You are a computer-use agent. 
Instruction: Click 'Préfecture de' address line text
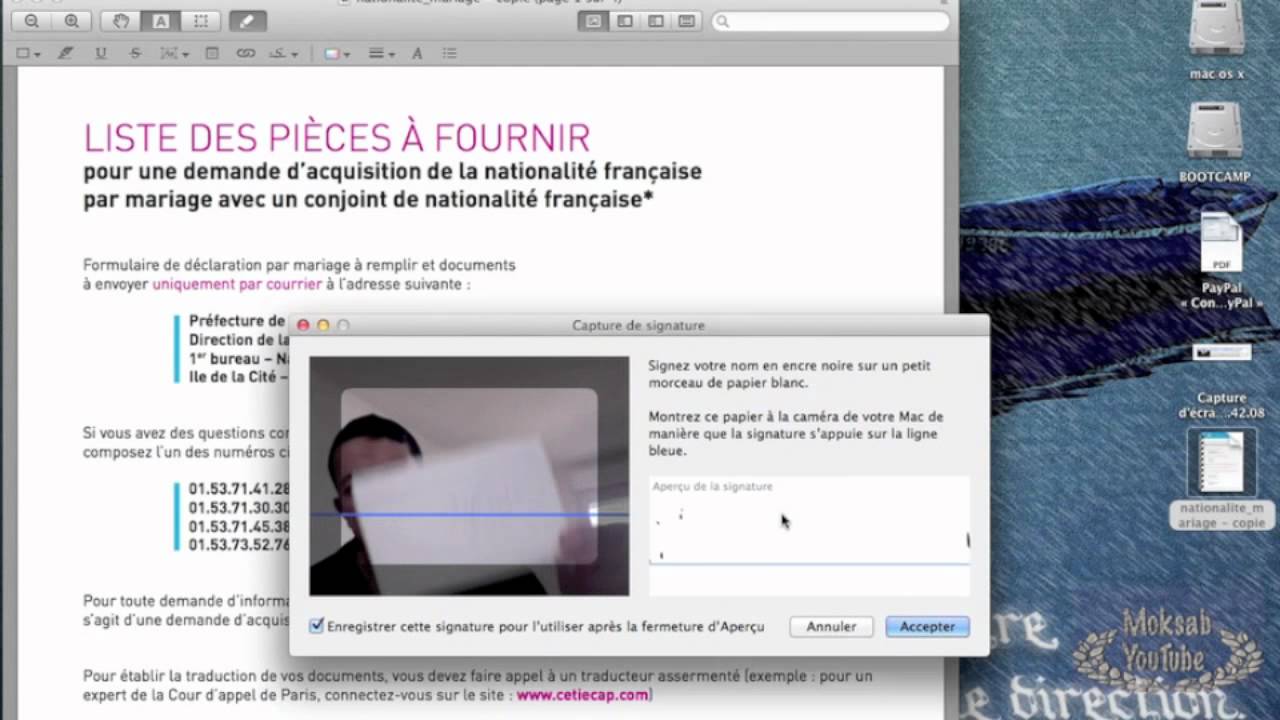(x=237, y=321)
